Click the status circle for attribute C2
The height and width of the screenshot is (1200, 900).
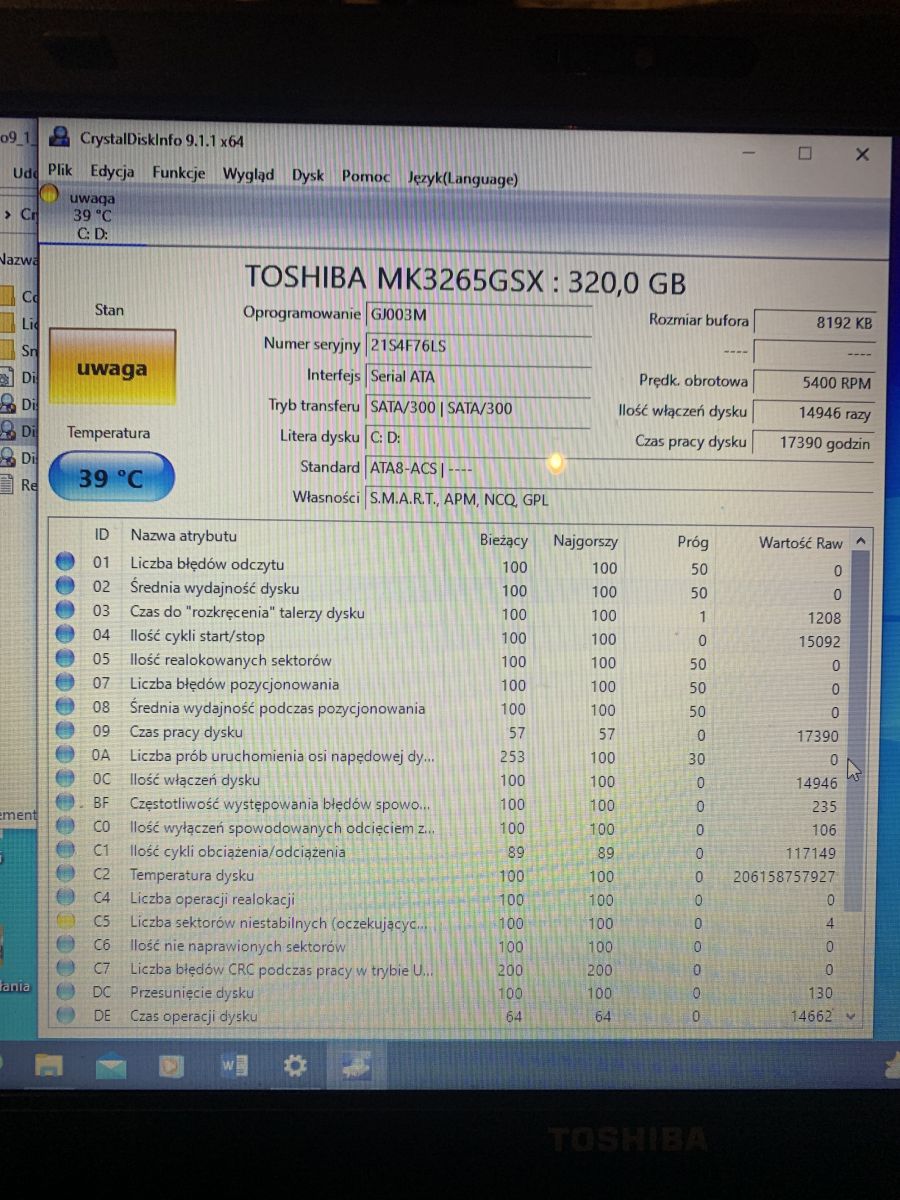point(65,875)
